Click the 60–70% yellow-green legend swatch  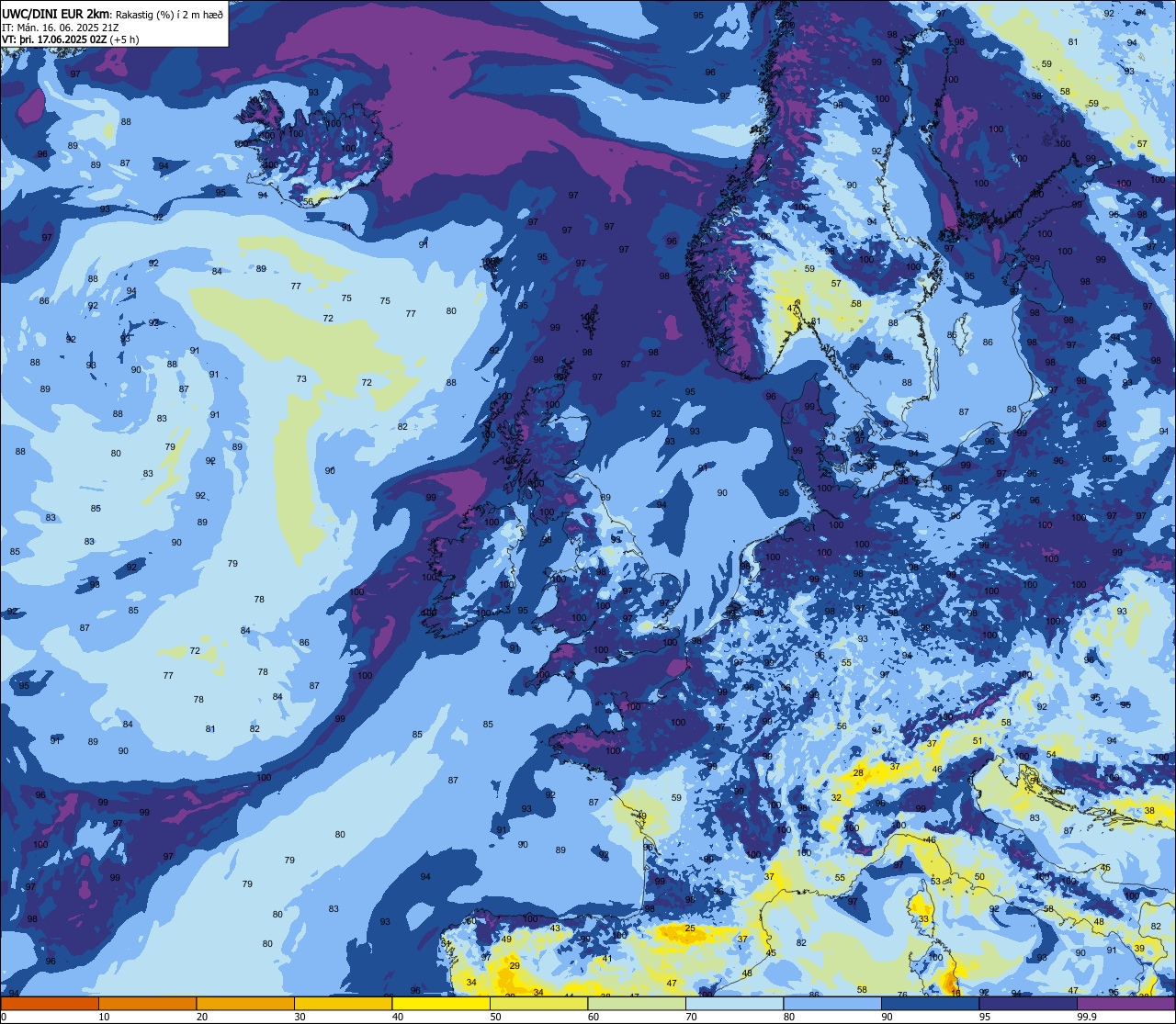pos(637,1003)
